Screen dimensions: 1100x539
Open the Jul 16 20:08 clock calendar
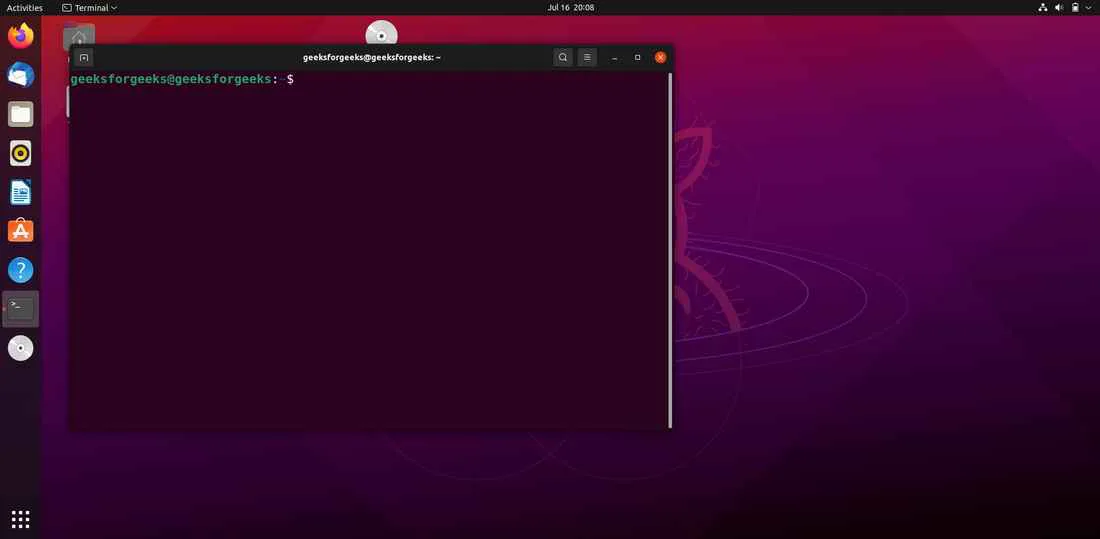(x=571, y=8)
